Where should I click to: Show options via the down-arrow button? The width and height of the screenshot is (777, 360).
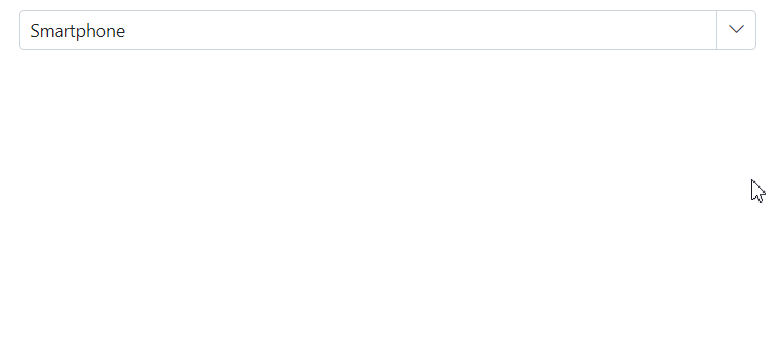pyautogui.click(x=736, y=30)
